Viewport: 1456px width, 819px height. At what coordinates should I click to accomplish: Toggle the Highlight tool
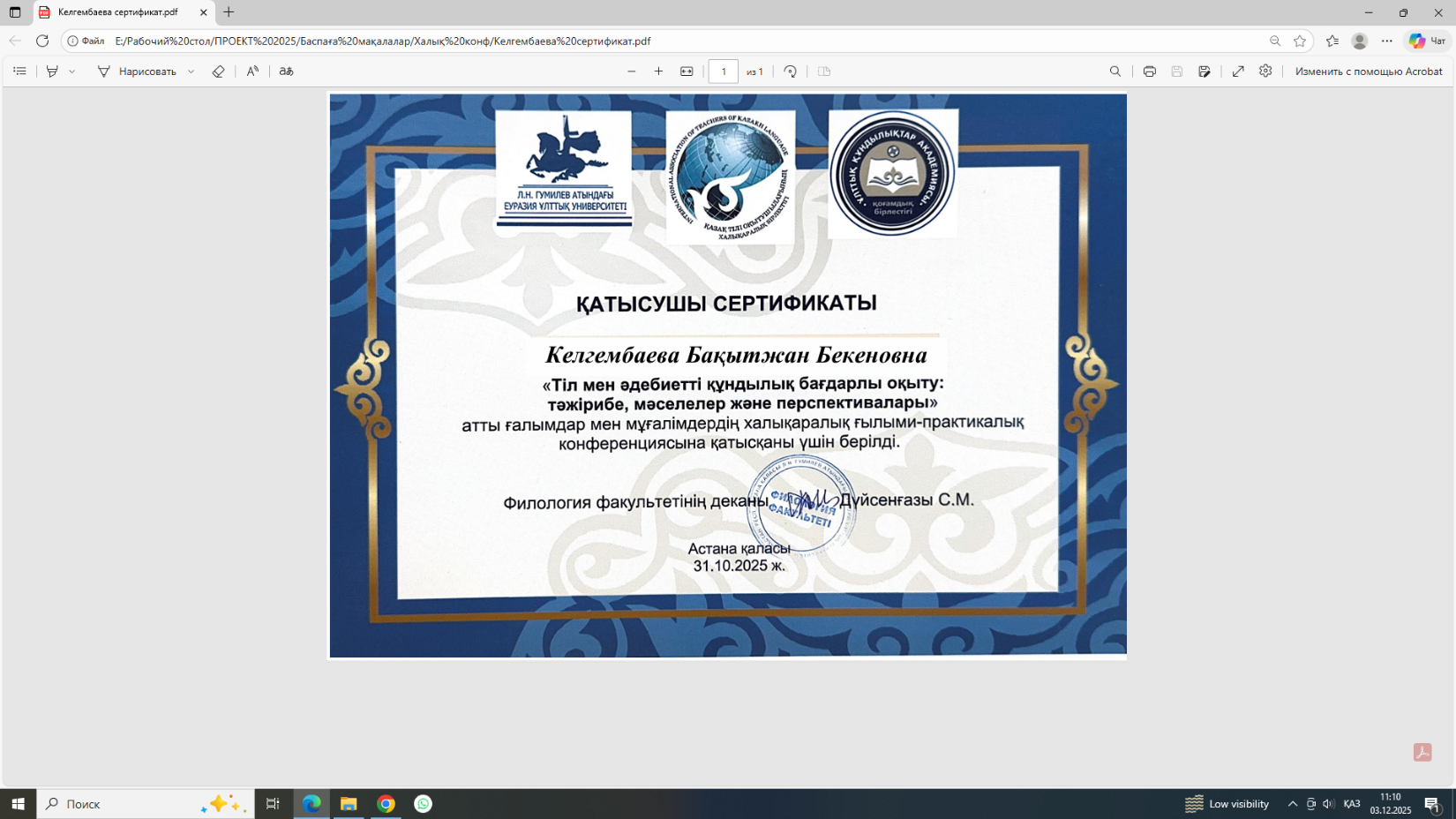click(52, 71)
